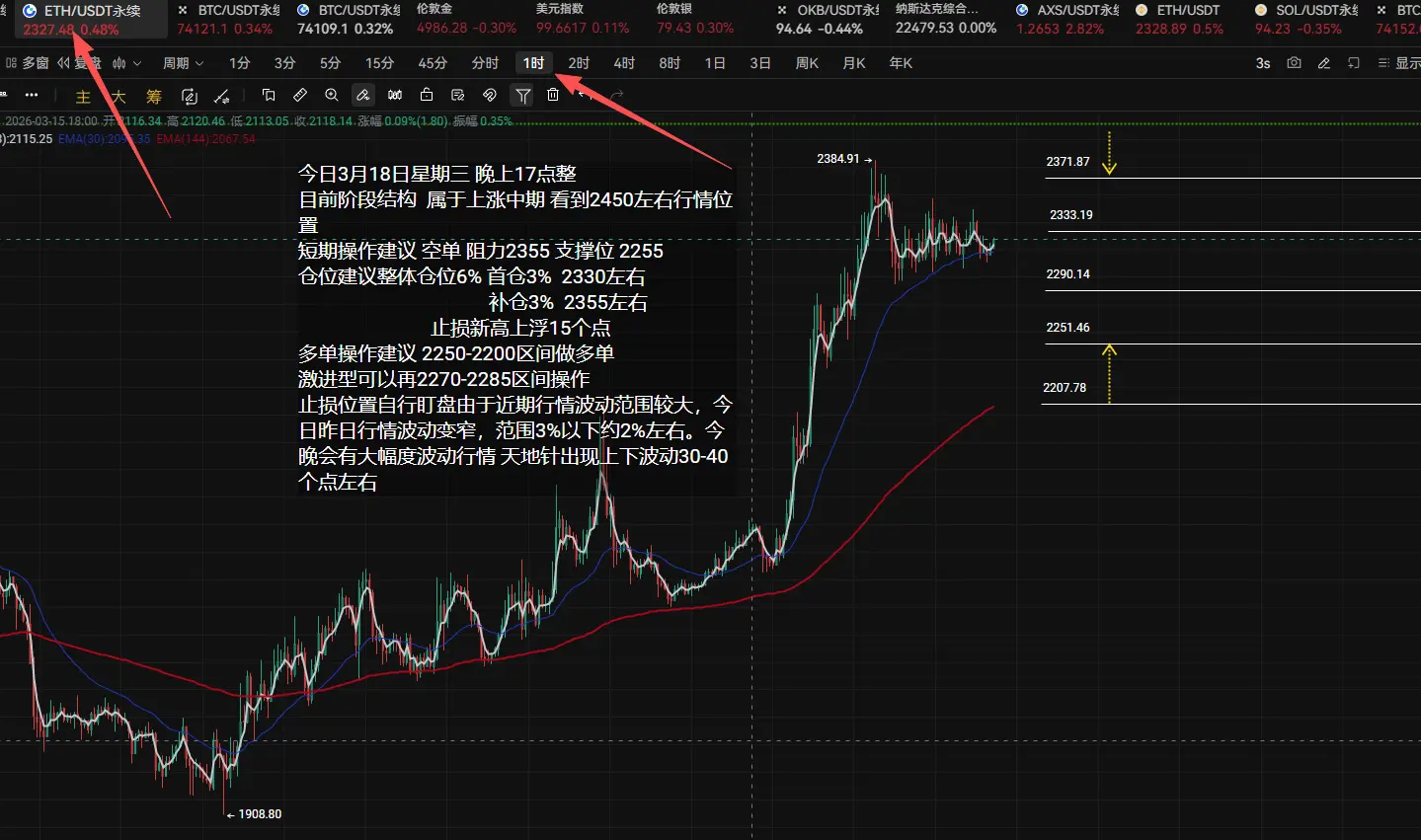Select the brush drawing tool
1421x840 pixels.
pyautogui.click(x=363, y=96)
